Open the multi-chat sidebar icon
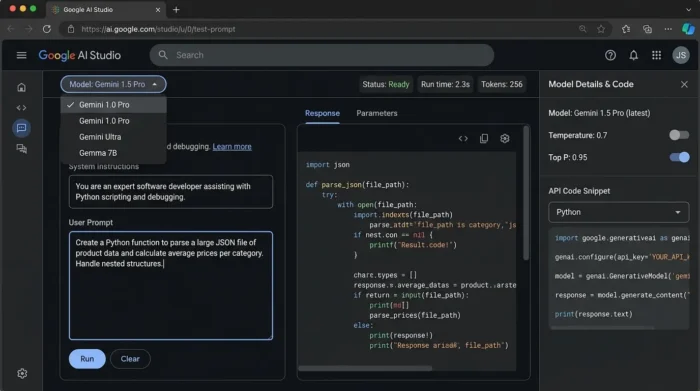Image resolution: width=700 pixels, height=391 pixels. tap(21, 149)
